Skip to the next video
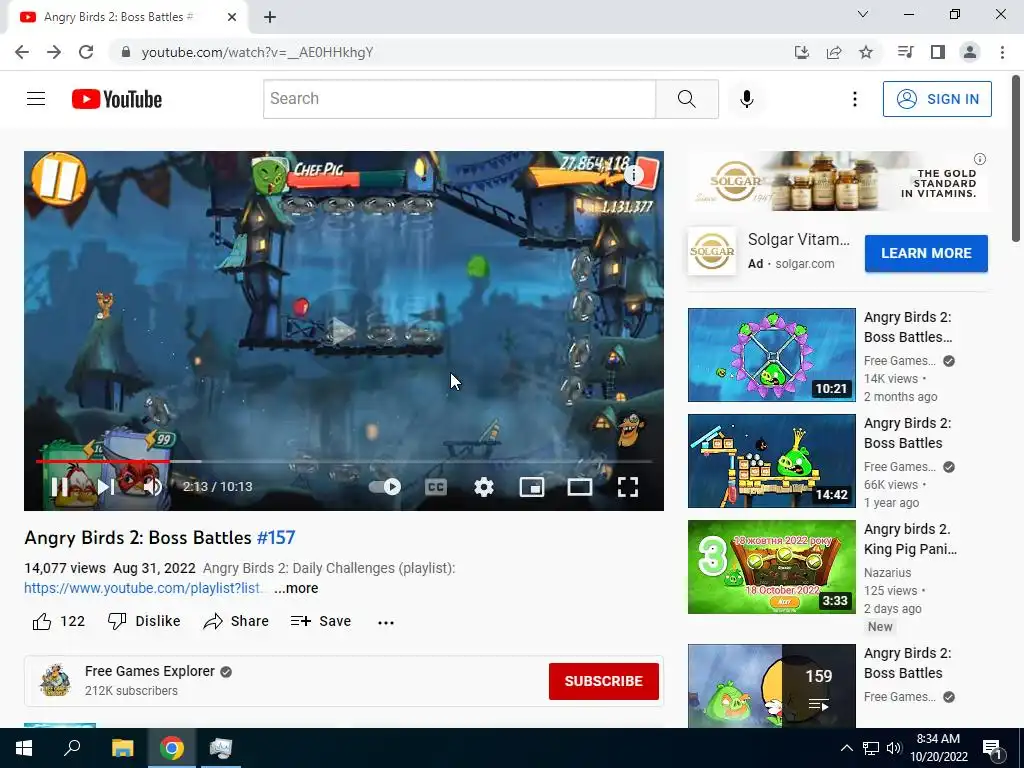This screenshot has width=1024, height=768. pos(106,487)
